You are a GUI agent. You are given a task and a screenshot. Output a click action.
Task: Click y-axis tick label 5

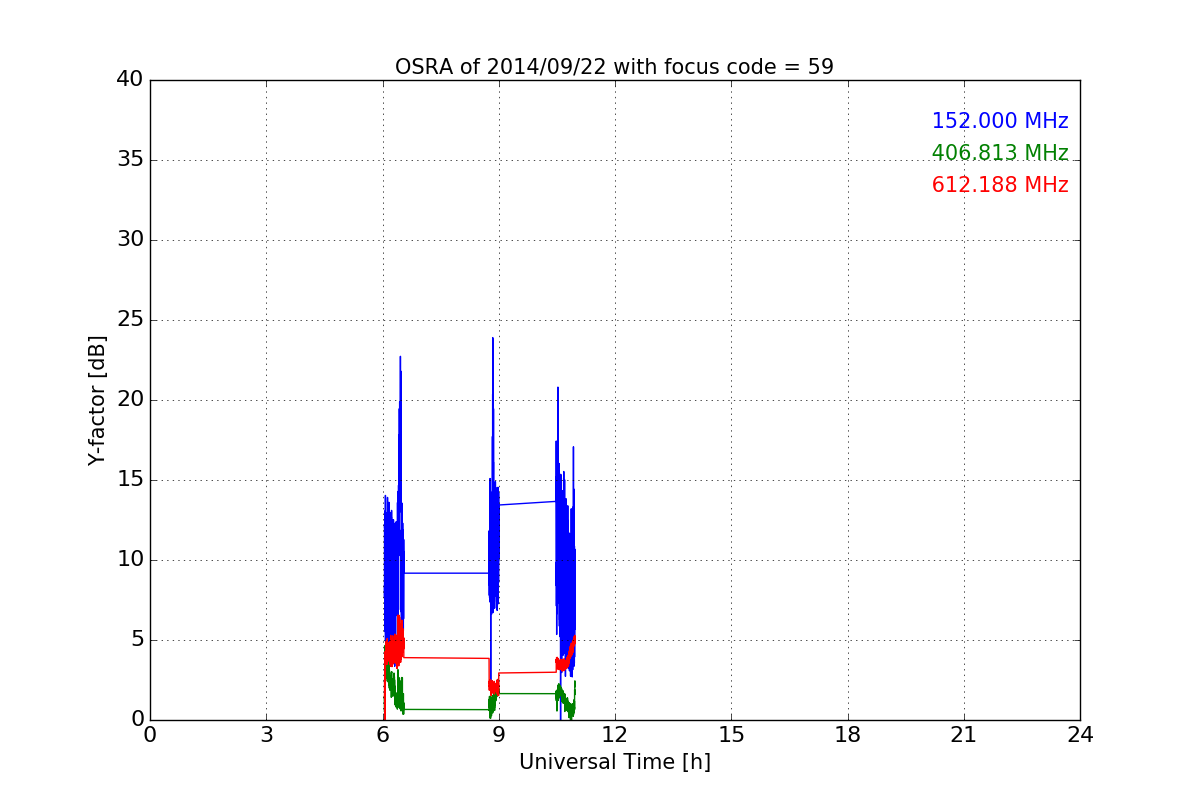(137, 640)
